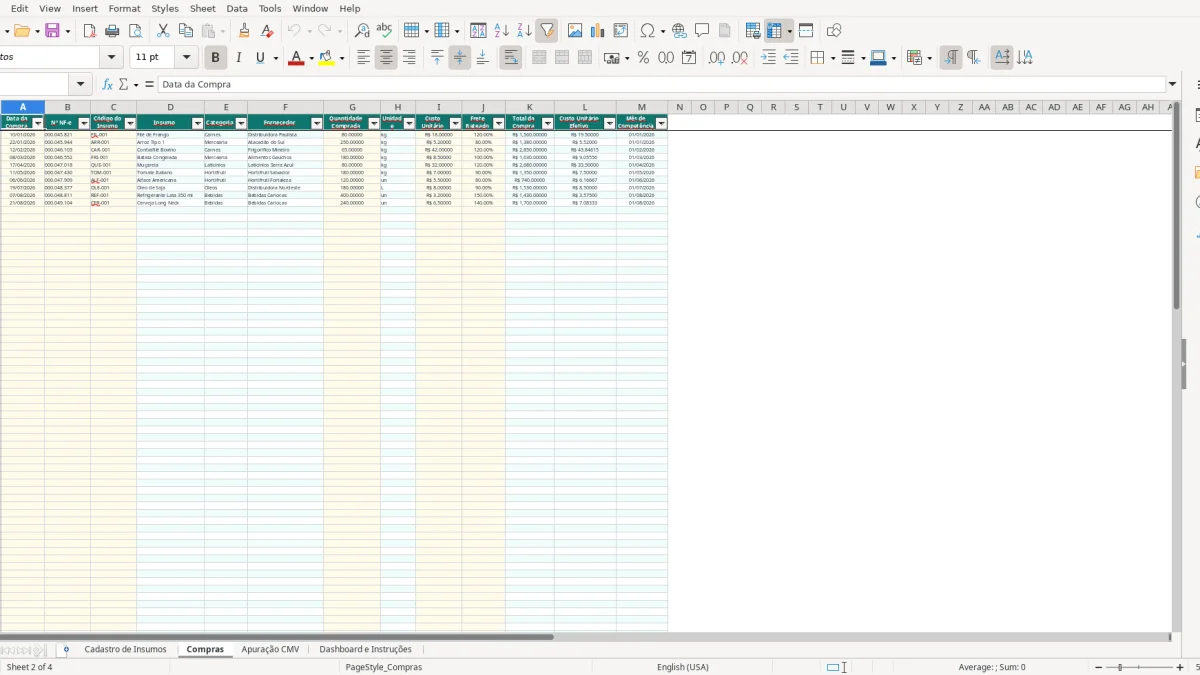Toggle center horizontal alignment
The width and height of the screenshot is (1200, 675).
[x=386, y=58]
